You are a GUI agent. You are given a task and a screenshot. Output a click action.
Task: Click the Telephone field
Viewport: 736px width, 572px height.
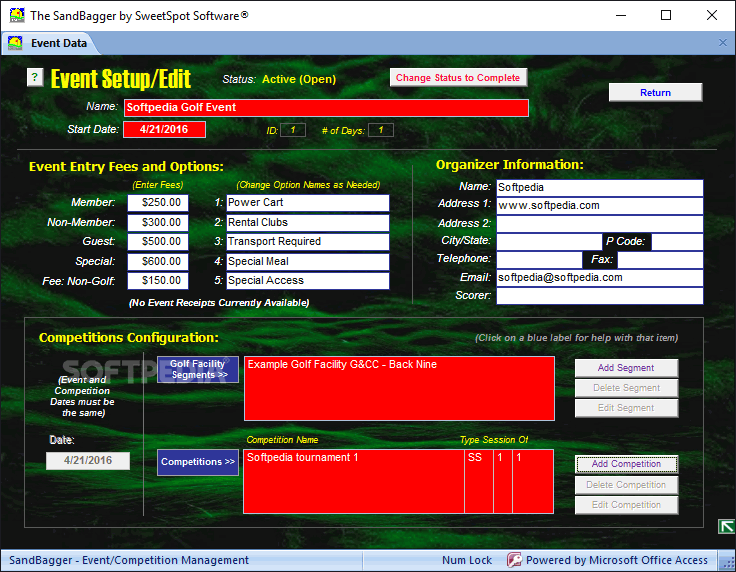[x=539, y=259]
